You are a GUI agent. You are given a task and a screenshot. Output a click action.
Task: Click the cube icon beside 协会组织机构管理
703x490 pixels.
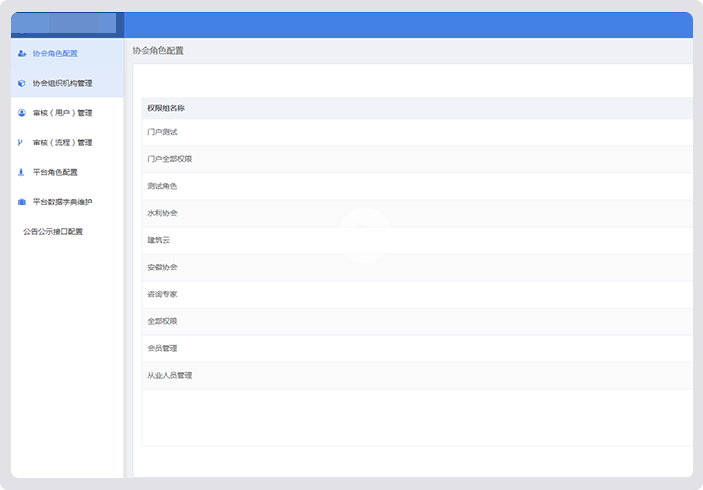[22, 83]
